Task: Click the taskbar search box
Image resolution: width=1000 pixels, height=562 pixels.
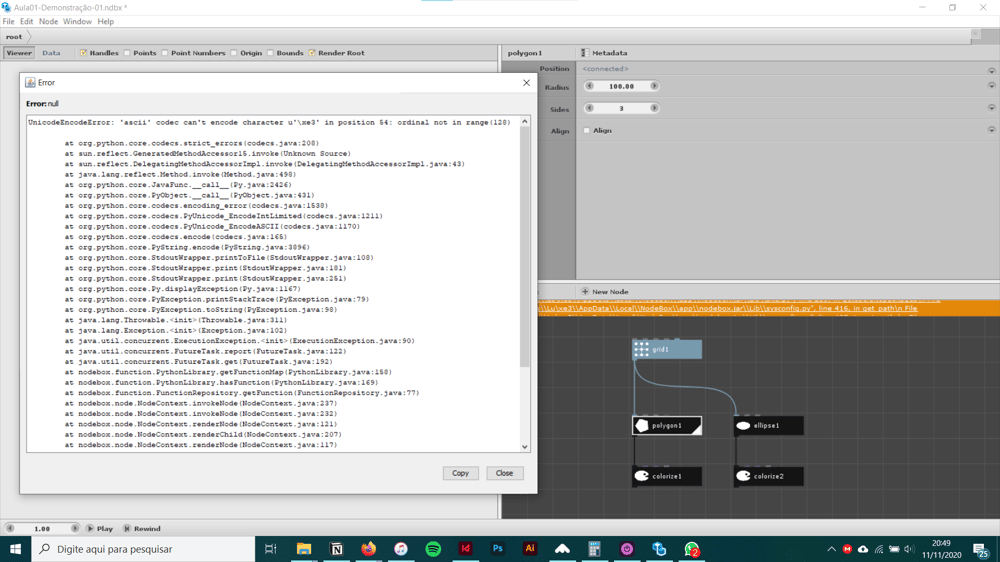Action: tap(143, 549)
